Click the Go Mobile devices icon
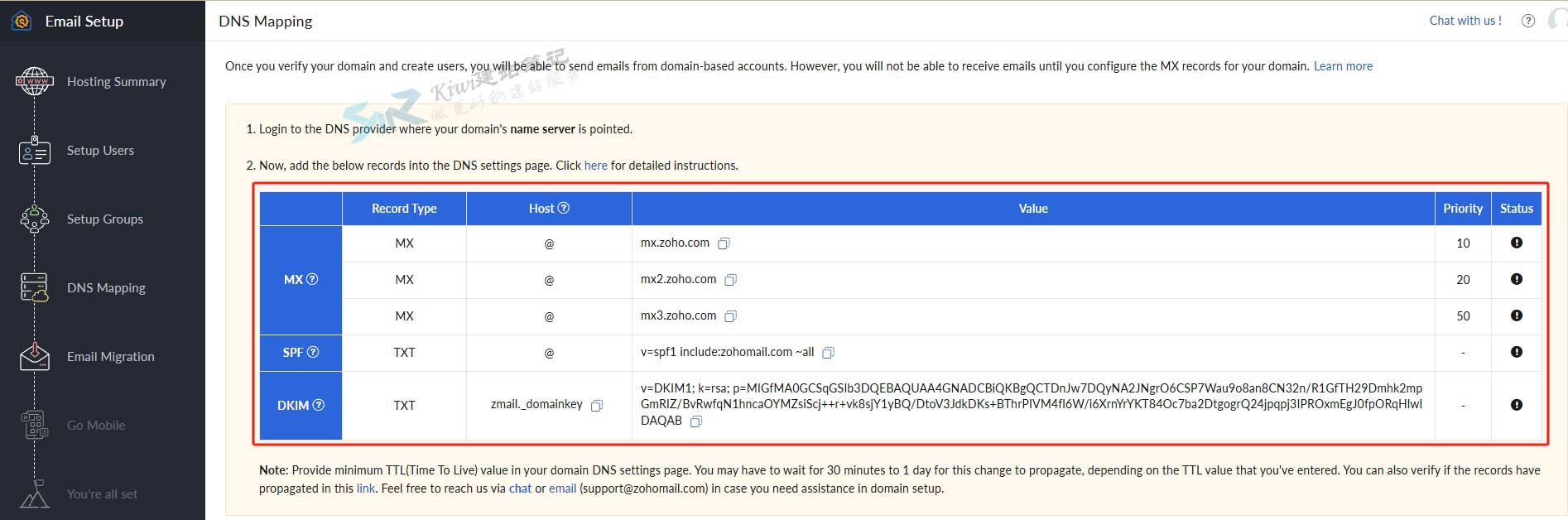 coord(34,425)
